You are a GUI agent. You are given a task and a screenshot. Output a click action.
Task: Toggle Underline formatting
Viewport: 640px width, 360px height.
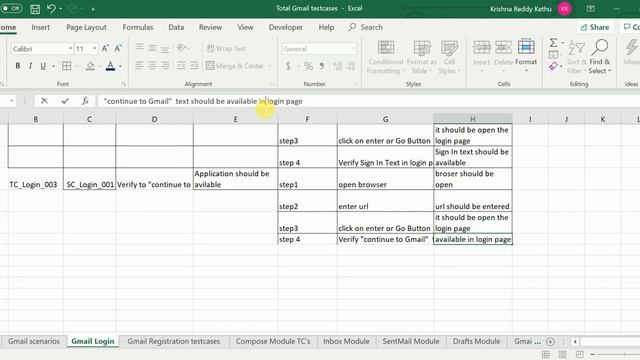click(43, 66)
